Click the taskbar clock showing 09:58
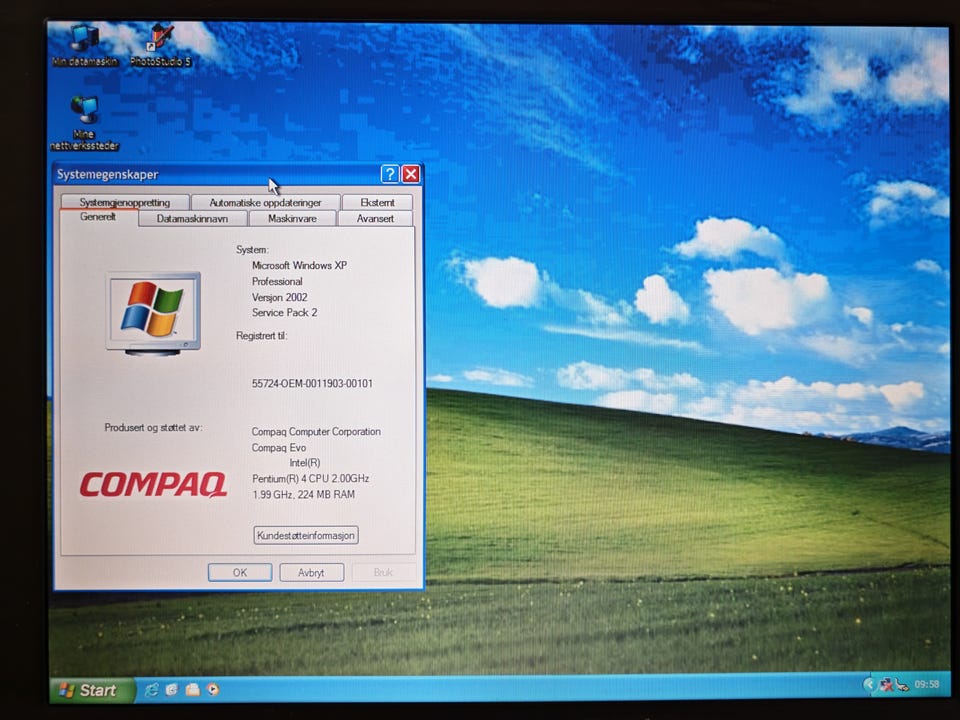Image resolution: width=960 pixels, height=720 pixels. [x=926, y=684]
